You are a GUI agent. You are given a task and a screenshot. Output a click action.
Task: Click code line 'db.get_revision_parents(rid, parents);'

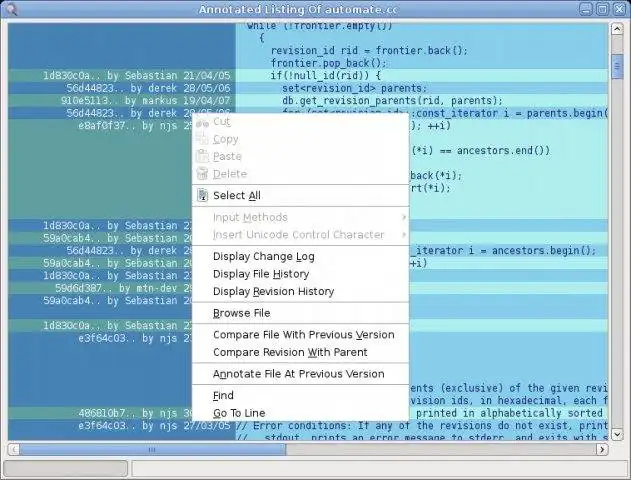click(x=392, y=101)
